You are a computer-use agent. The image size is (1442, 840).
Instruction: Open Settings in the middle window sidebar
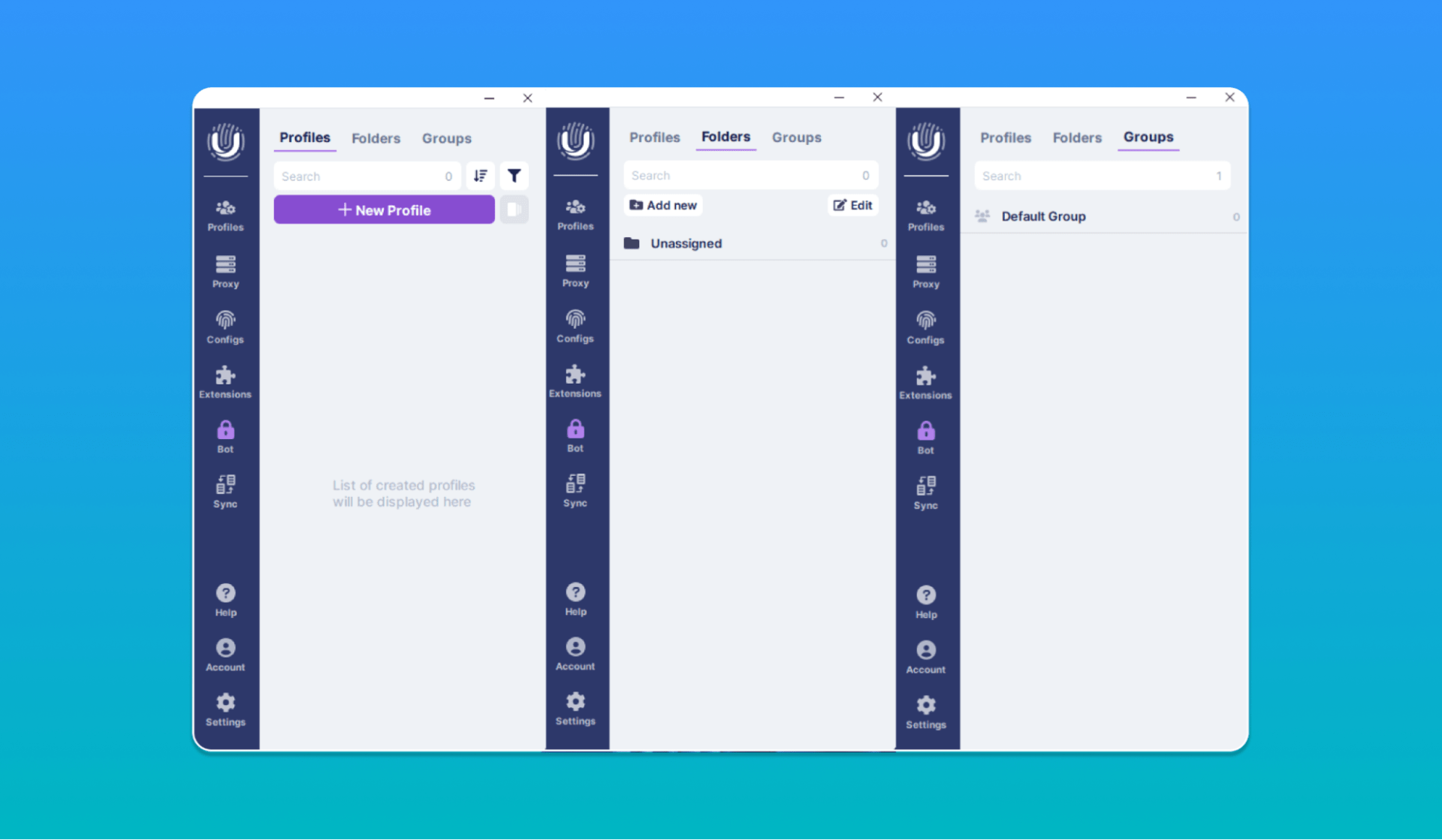click(575, 709)
